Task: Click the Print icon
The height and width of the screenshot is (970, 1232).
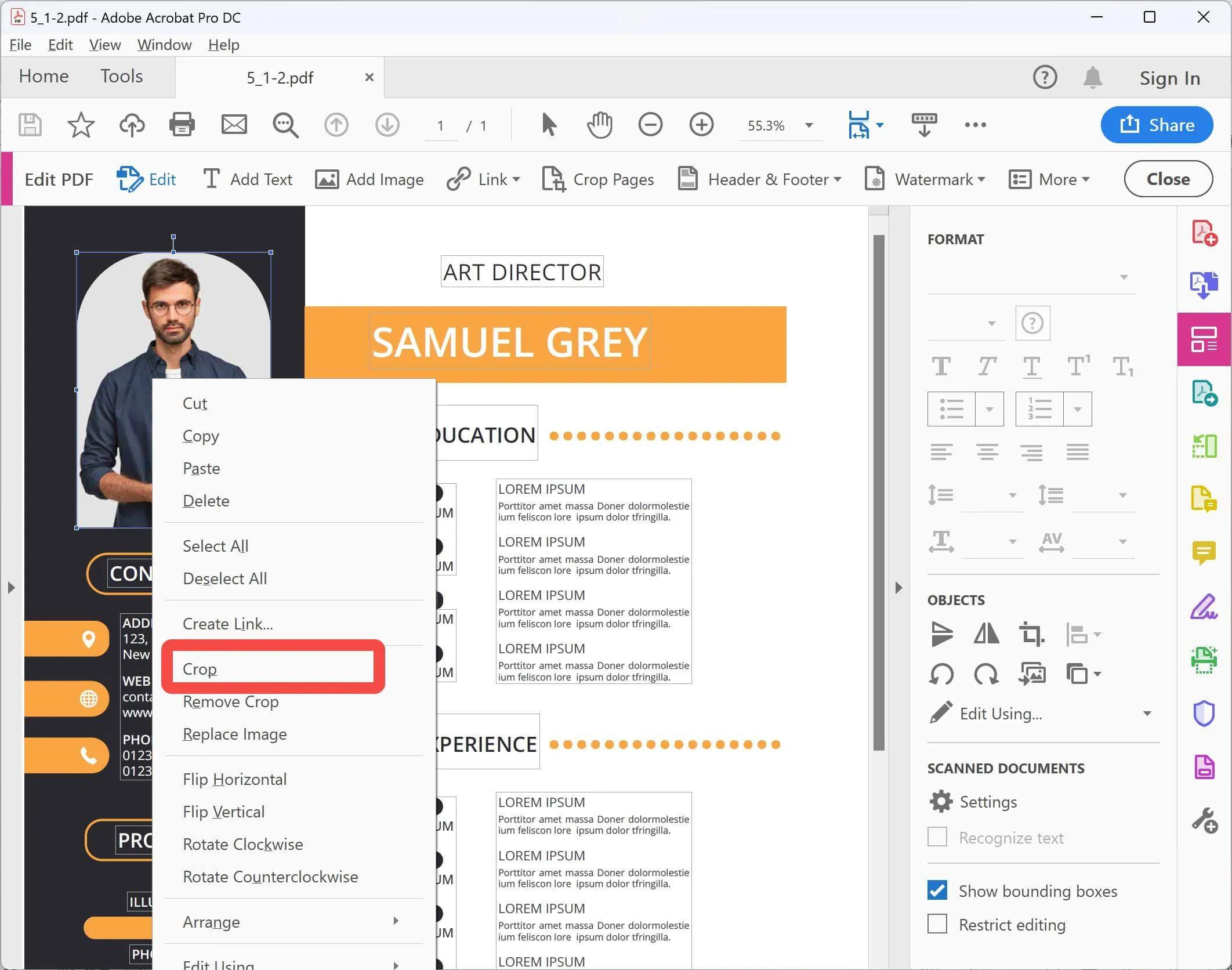Action: 182,125
